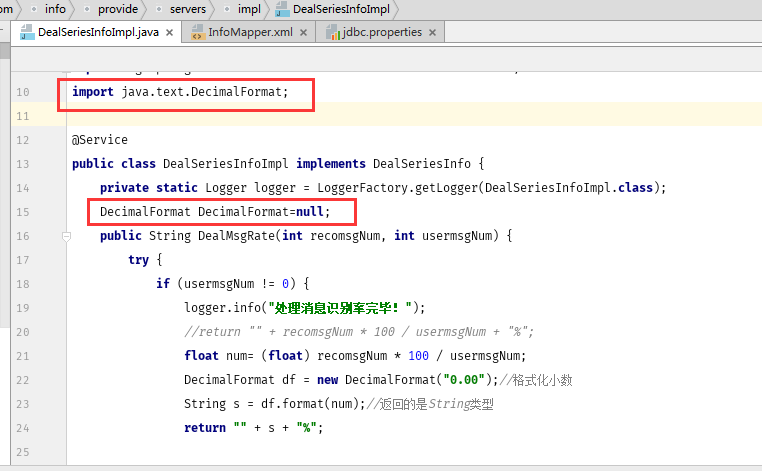Click line number 21 in gutter
The height and width of the screenshot is (471, 762).
22,356
